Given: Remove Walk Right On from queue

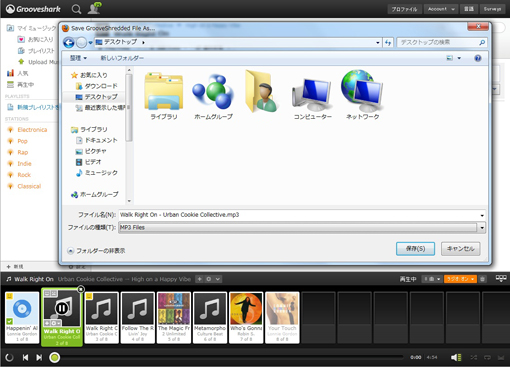Looking at the screenshot, I should pos(81,289).
